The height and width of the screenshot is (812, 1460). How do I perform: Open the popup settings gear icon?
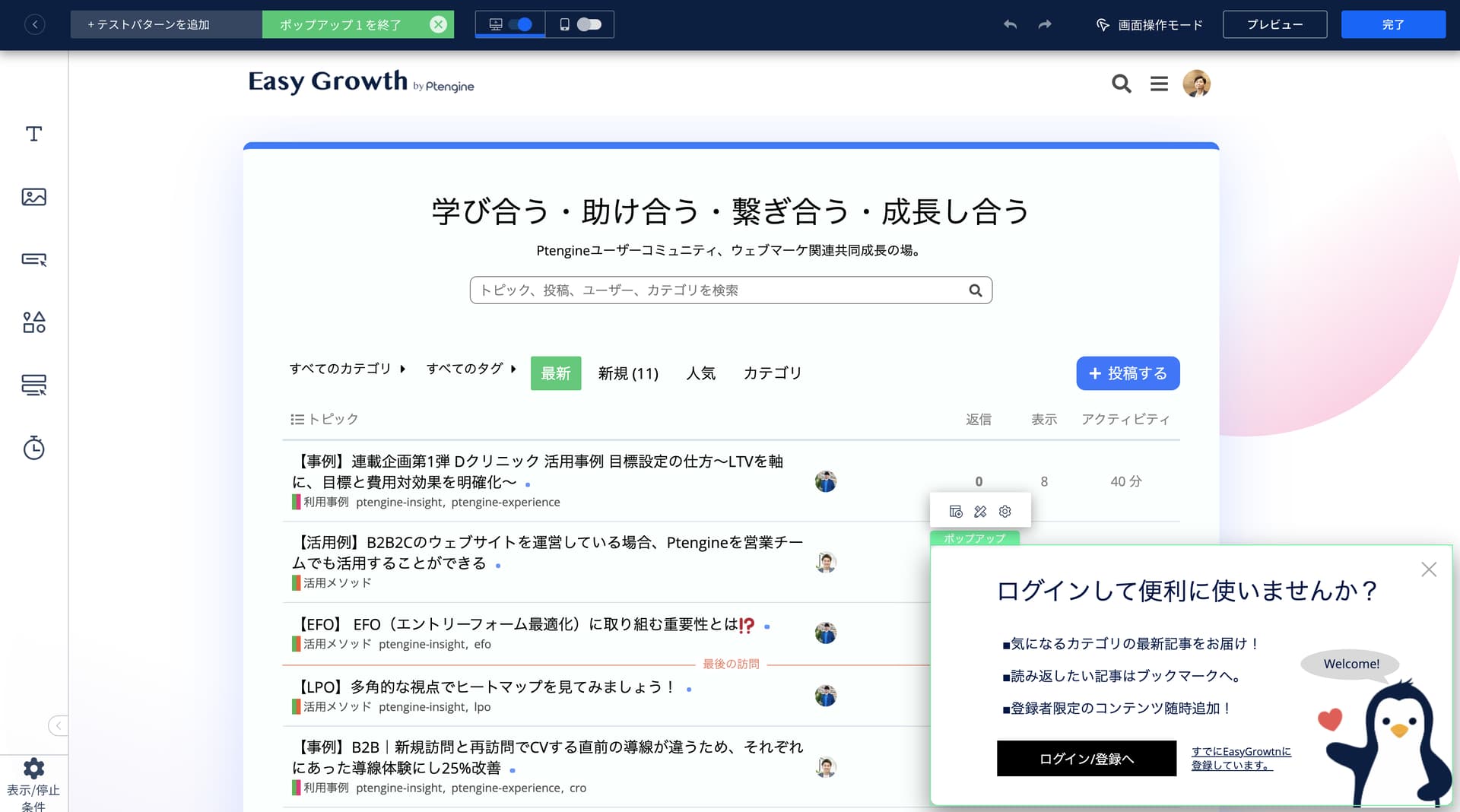tap(1005, 512)
